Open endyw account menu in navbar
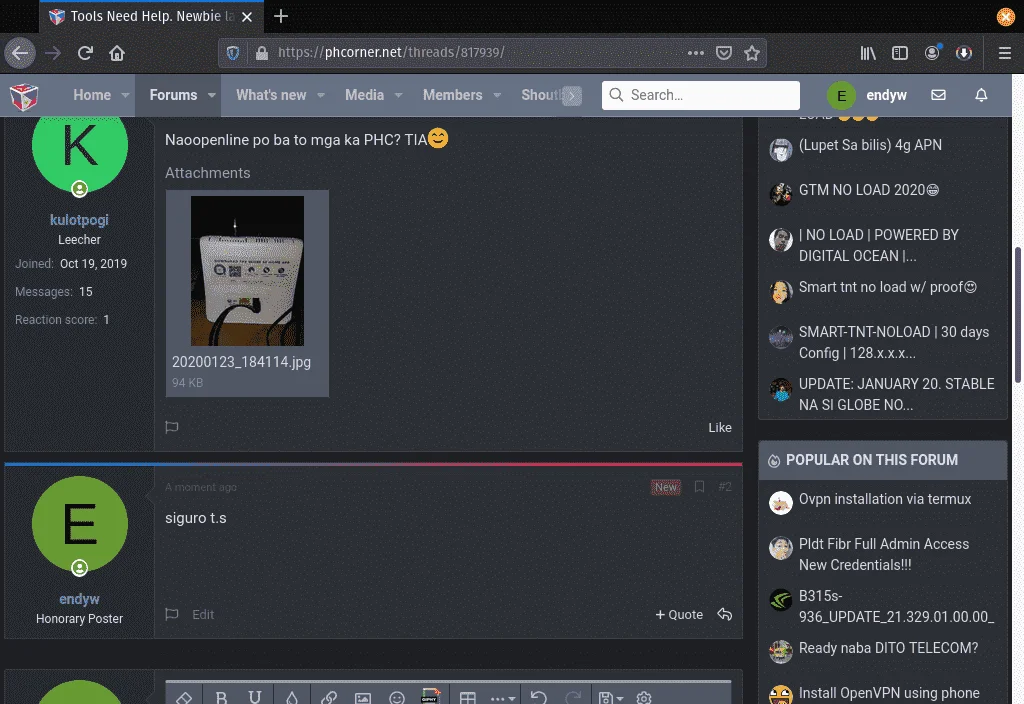This screenshot has width=1024, height=704. point(867,95)
